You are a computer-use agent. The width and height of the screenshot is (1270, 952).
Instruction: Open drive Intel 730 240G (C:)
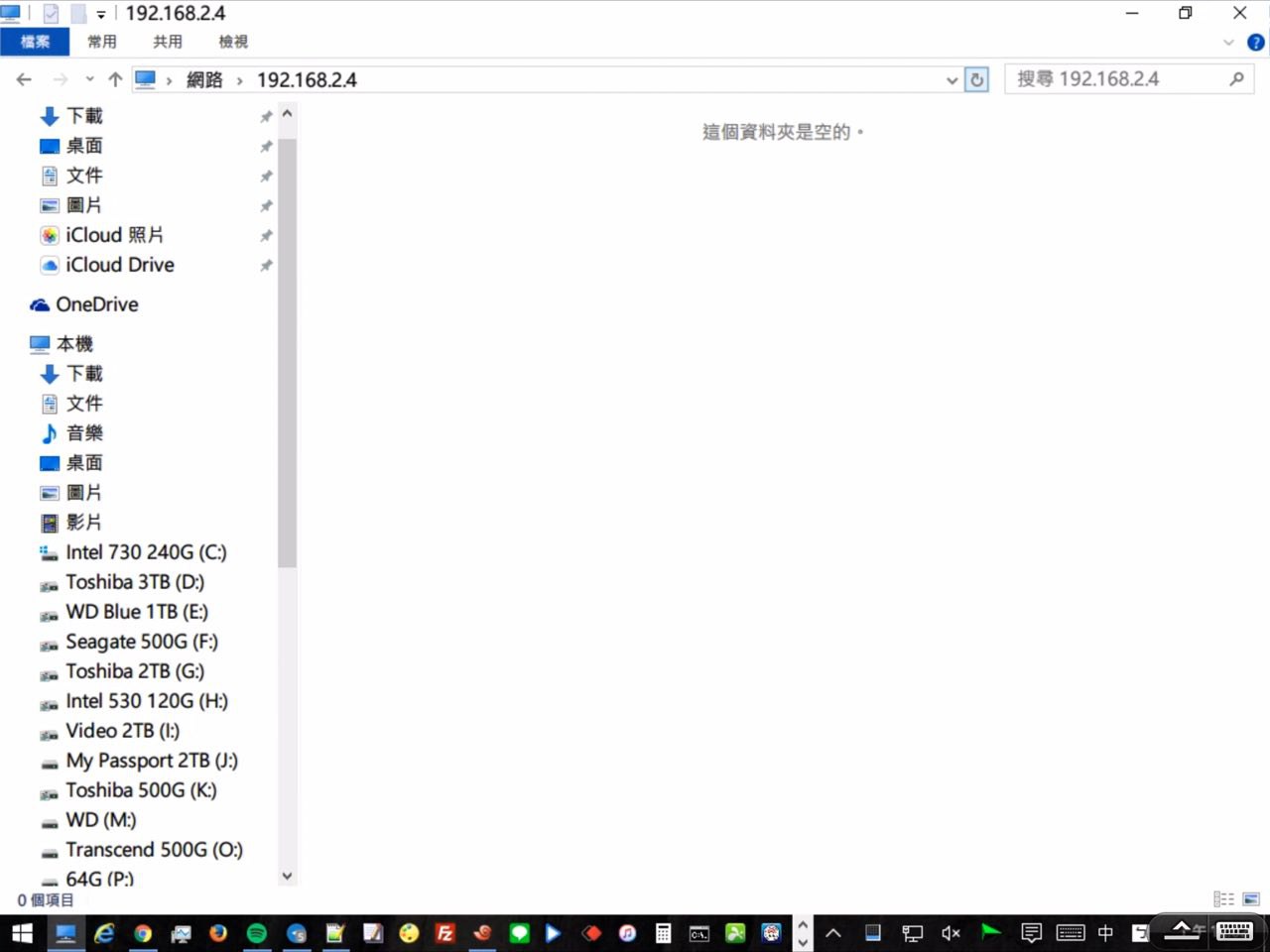click(145, 552)
